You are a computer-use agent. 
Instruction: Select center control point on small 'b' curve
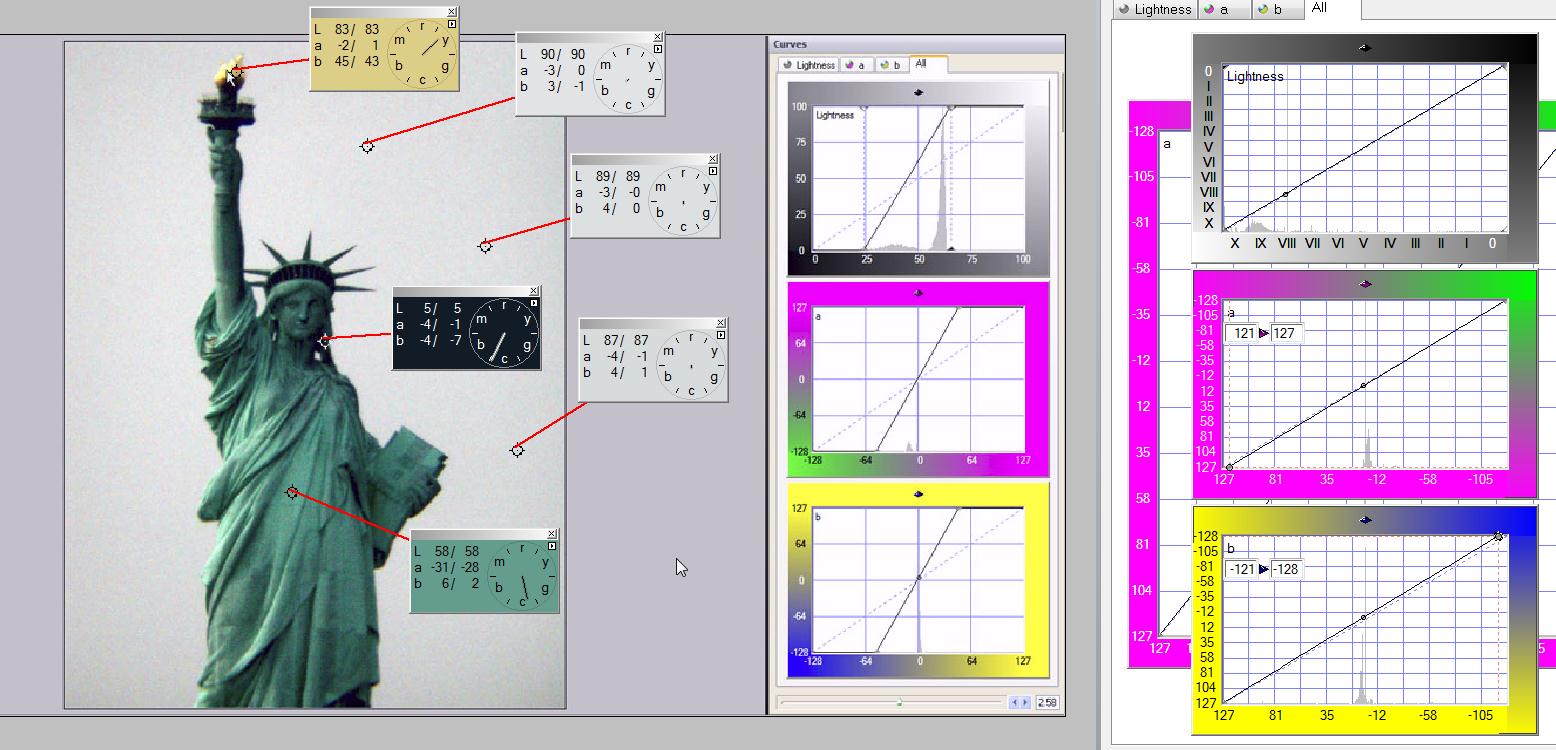click(x=918, y=577)
